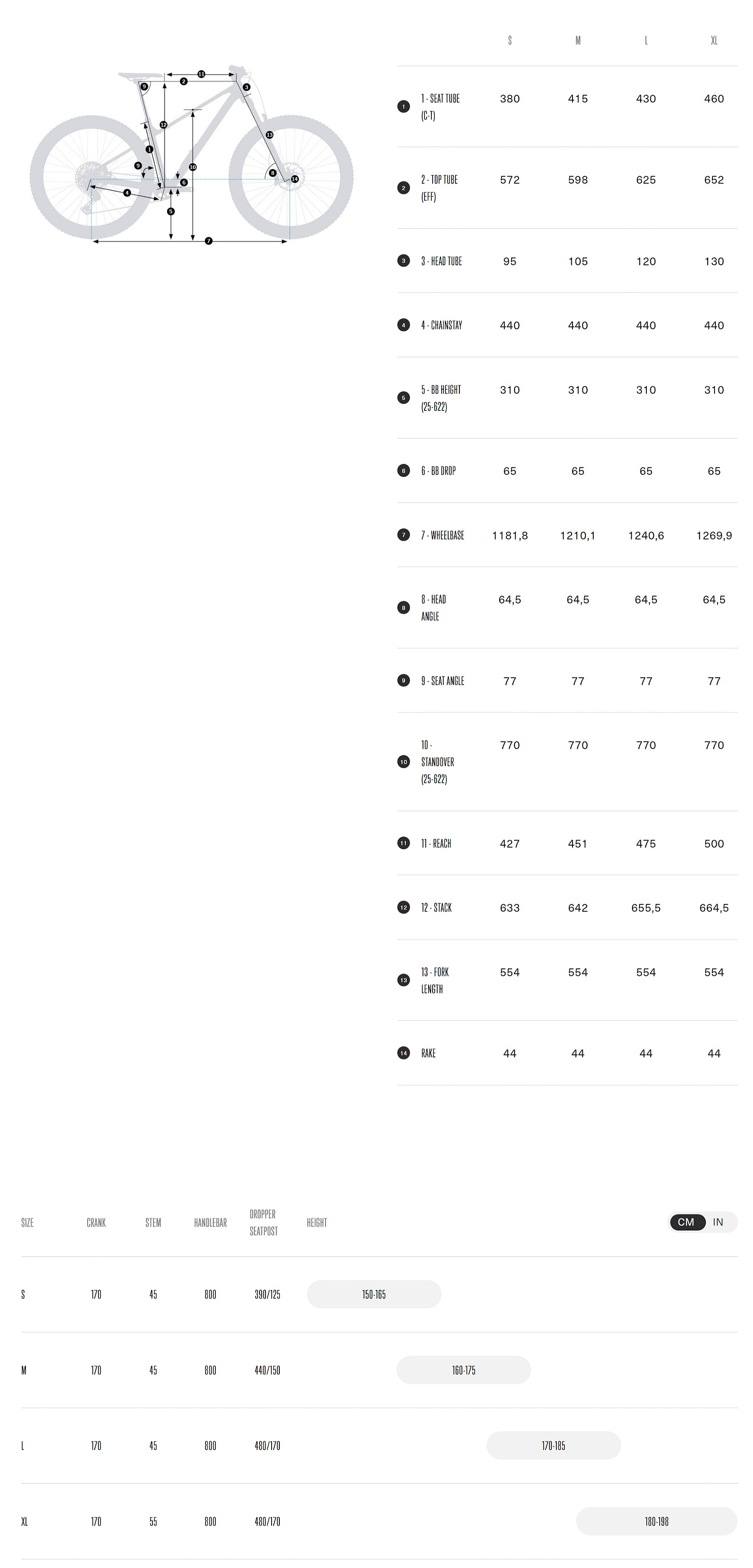Click the number 11 reach row icon

coord(403,843)
